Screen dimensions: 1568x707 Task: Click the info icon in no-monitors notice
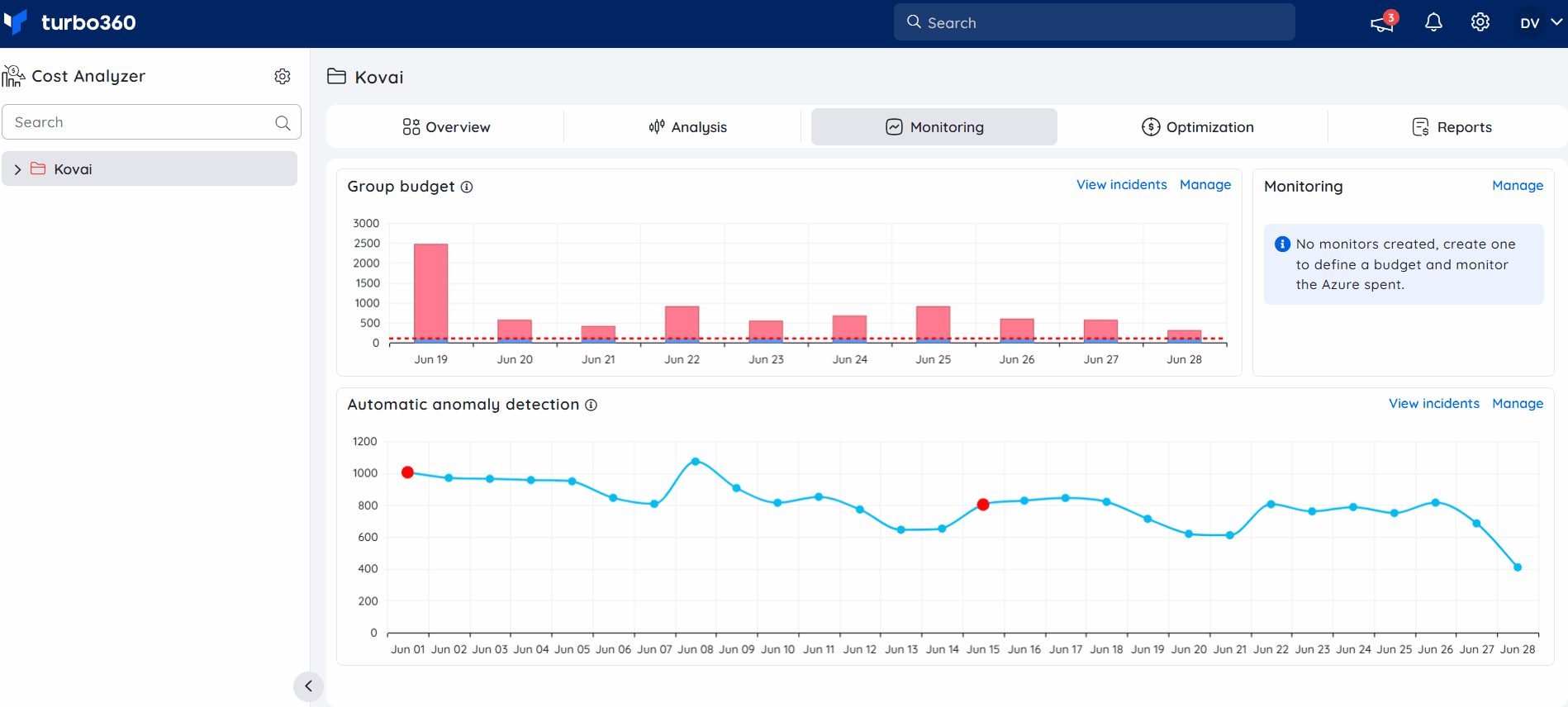point(1283,244)
